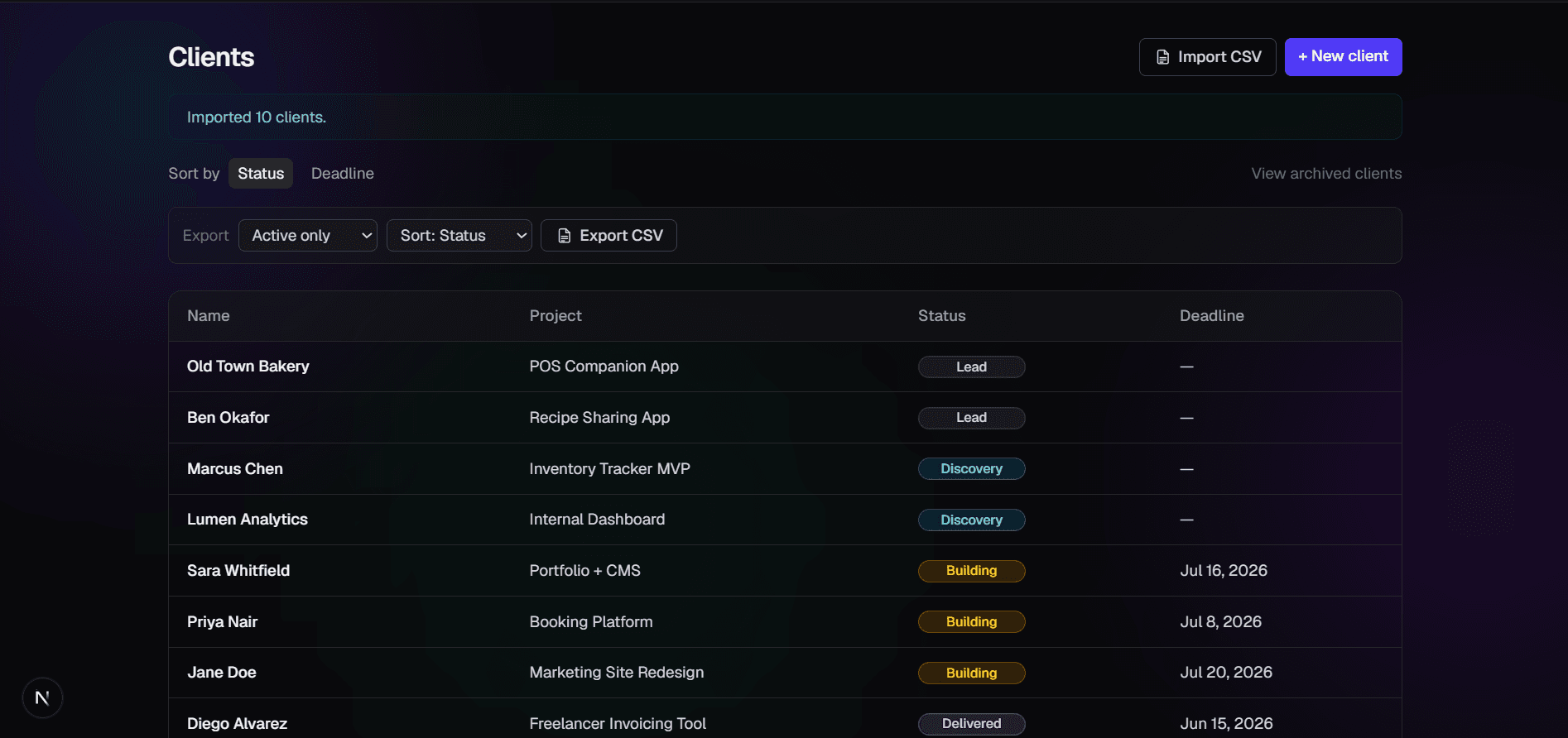Viewport: 1568px width, 738px height.
Task: Click the Status column header
Action: pos(942,316)
